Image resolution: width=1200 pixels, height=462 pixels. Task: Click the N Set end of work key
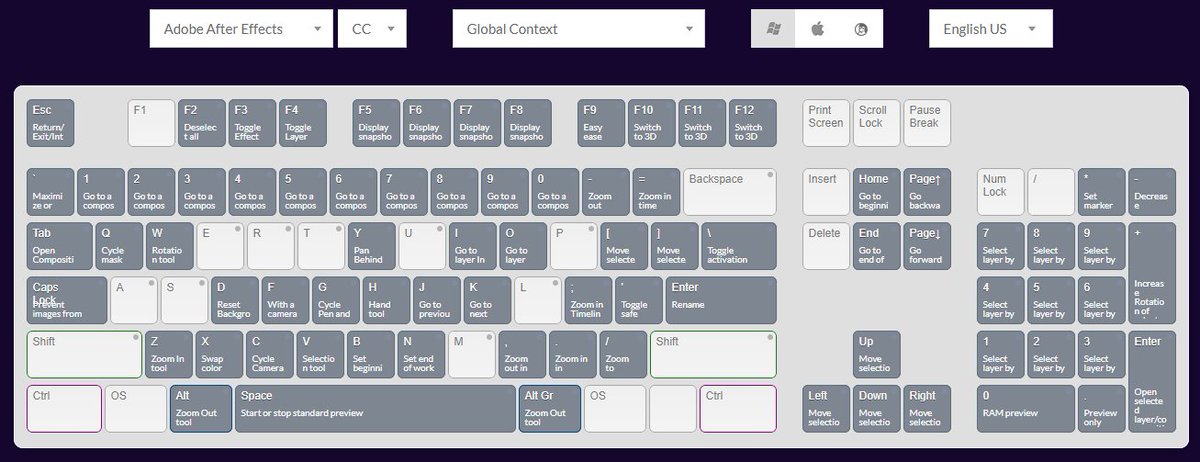[421, 354]
